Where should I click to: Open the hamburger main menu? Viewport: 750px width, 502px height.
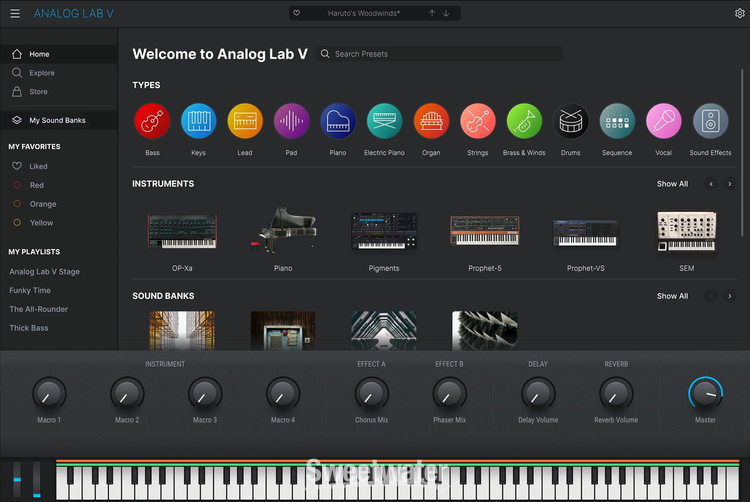[x=15, y=13]
